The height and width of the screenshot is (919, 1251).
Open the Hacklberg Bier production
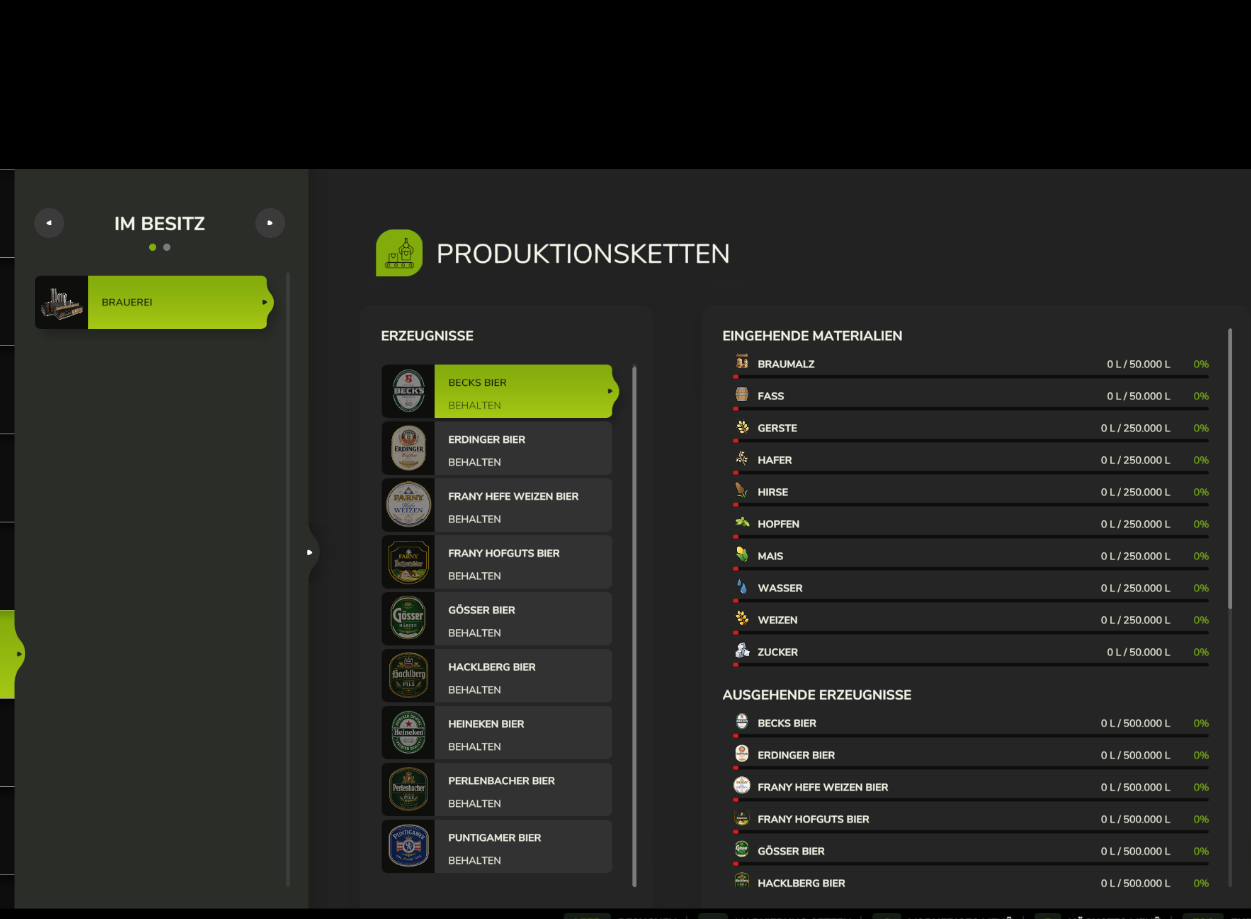click(497, 676)
